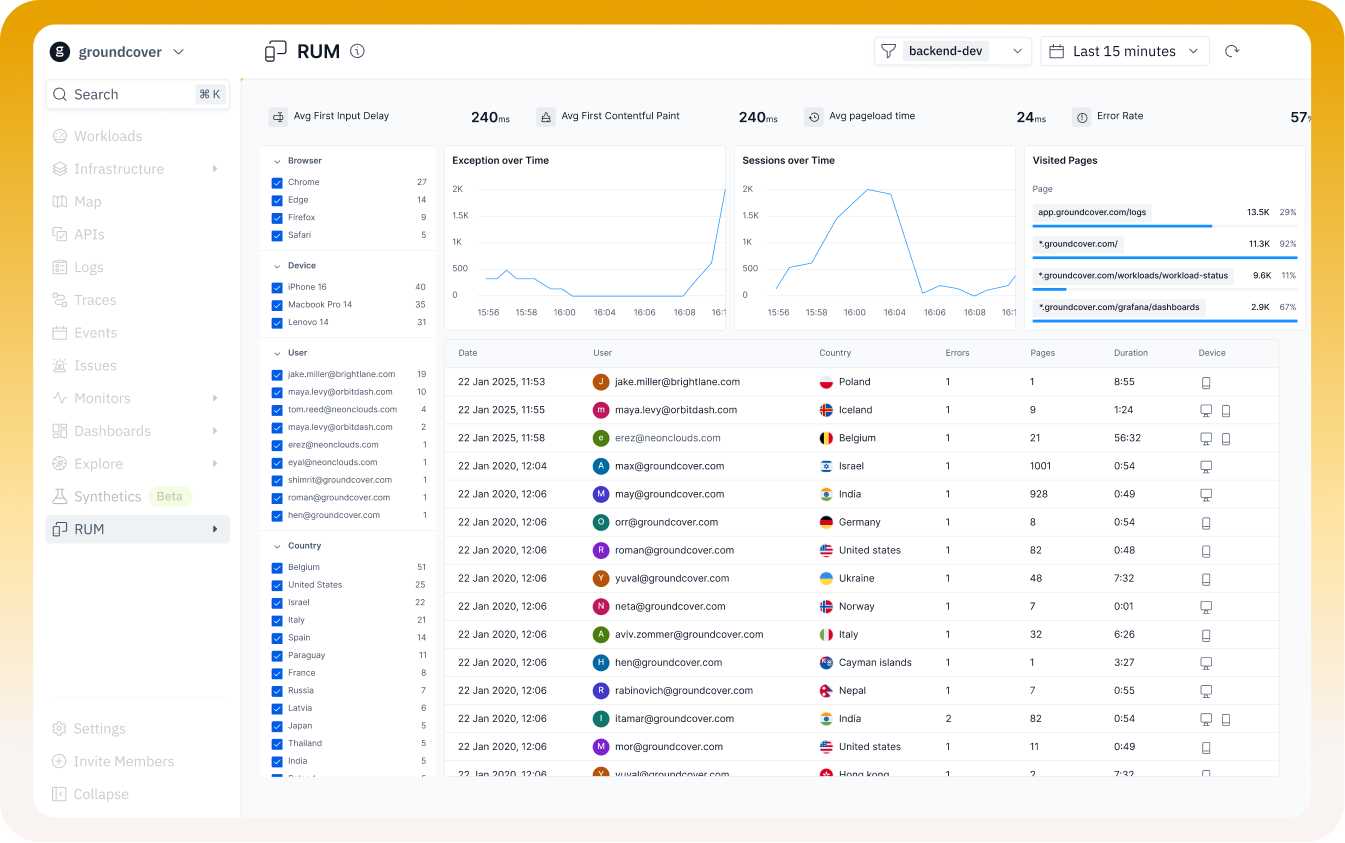Click desktop device icon in max@groundcover.com row
Viewport: 1345px width, 843px height.
pos(1206,466)
